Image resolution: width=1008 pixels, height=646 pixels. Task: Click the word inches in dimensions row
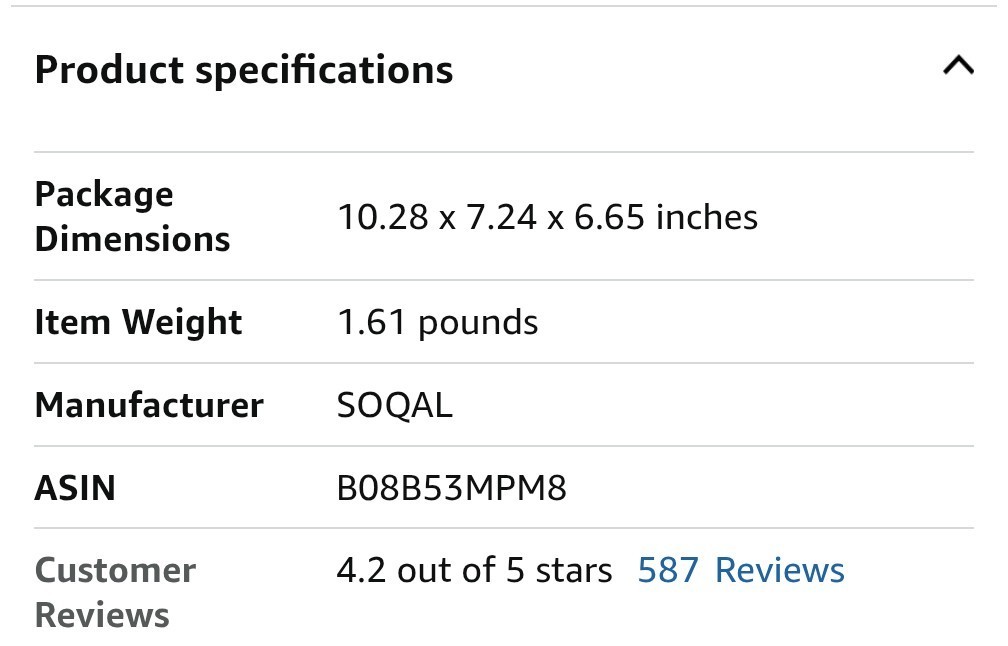(706, 217)
